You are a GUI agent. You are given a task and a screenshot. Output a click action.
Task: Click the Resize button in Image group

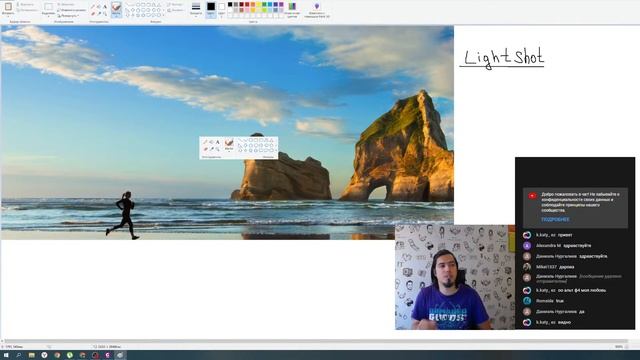pyautogui.click(x=72, y=10)
